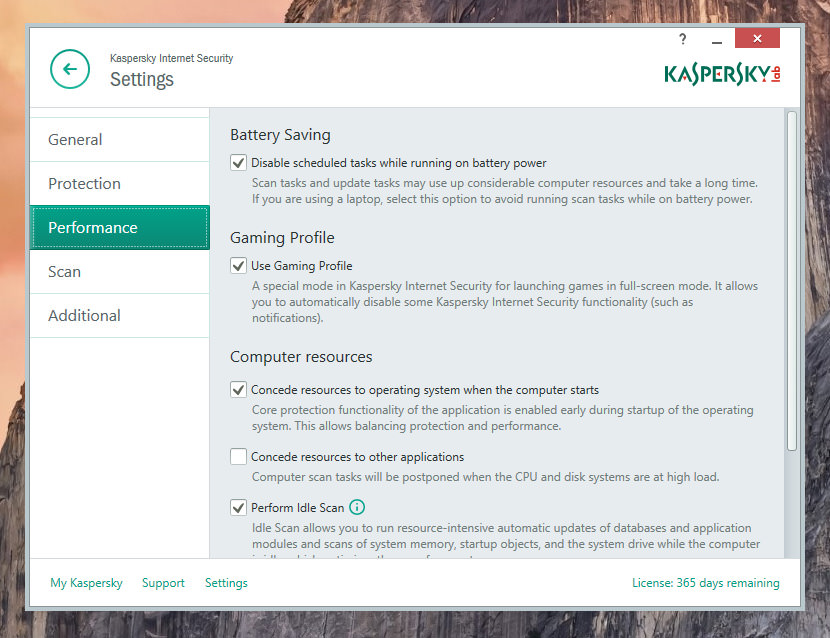The image size is (830, 638).
Task: Go to the Additional section
Action: [120, 316]
